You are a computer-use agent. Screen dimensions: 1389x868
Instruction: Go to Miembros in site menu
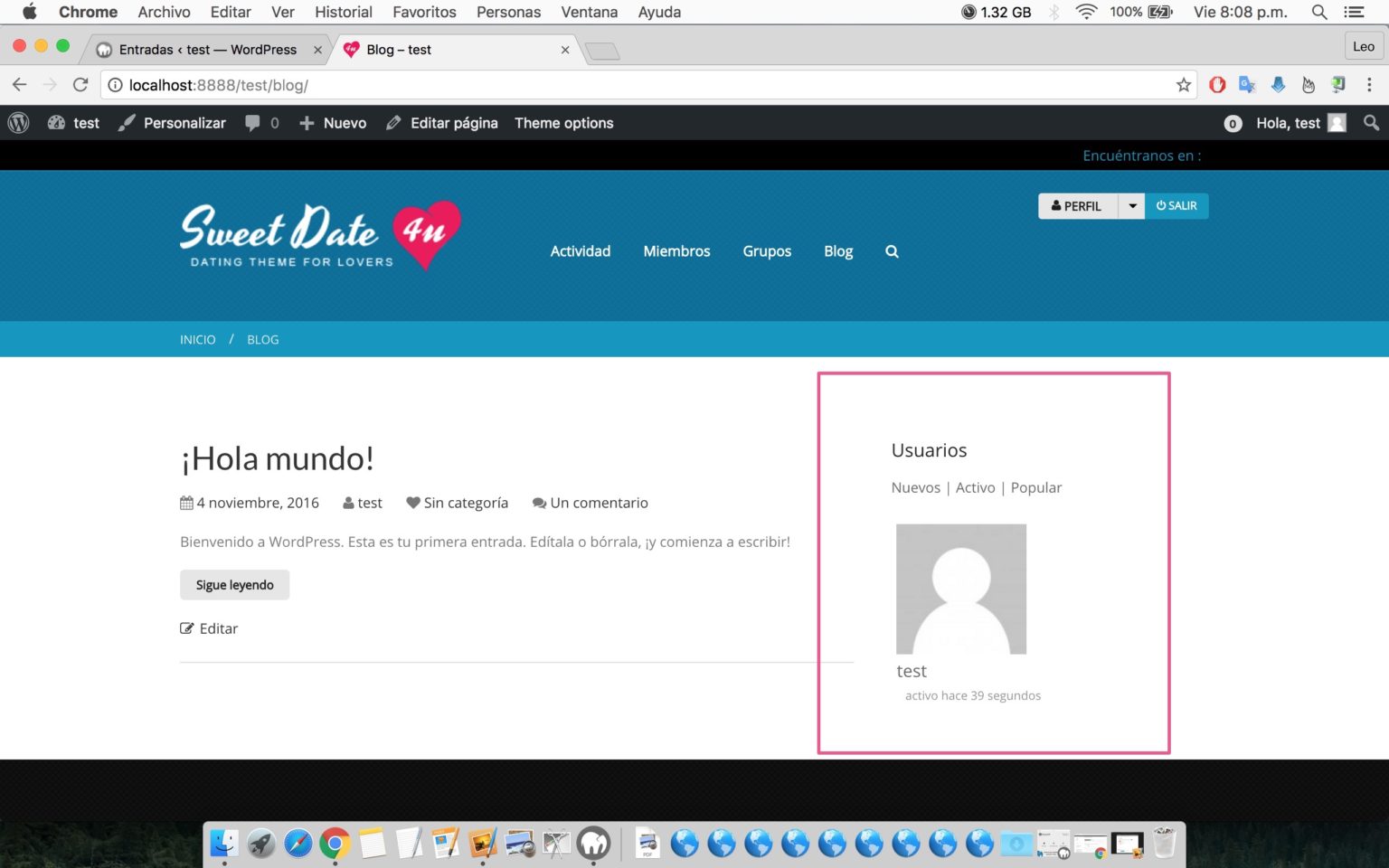pyautogui.click(x=676, y=251)
